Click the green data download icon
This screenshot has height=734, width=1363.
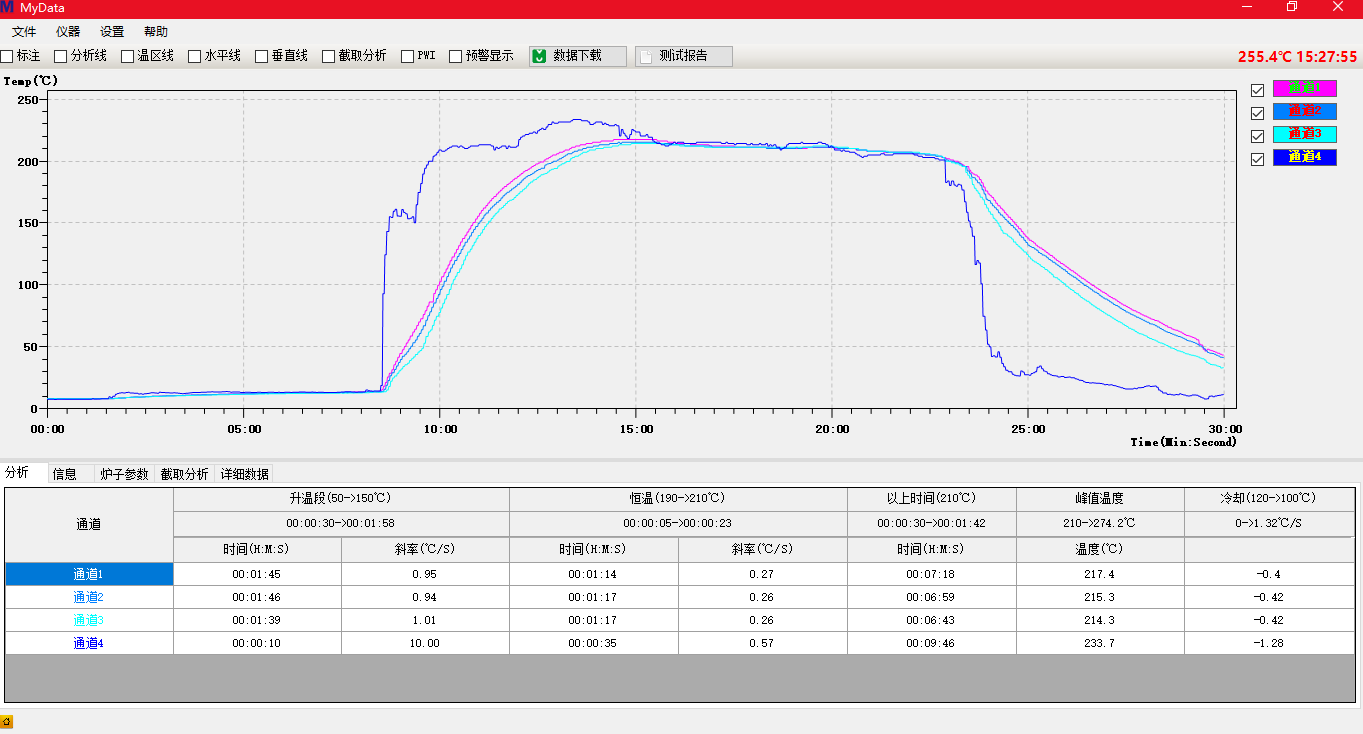click(540, 56)
